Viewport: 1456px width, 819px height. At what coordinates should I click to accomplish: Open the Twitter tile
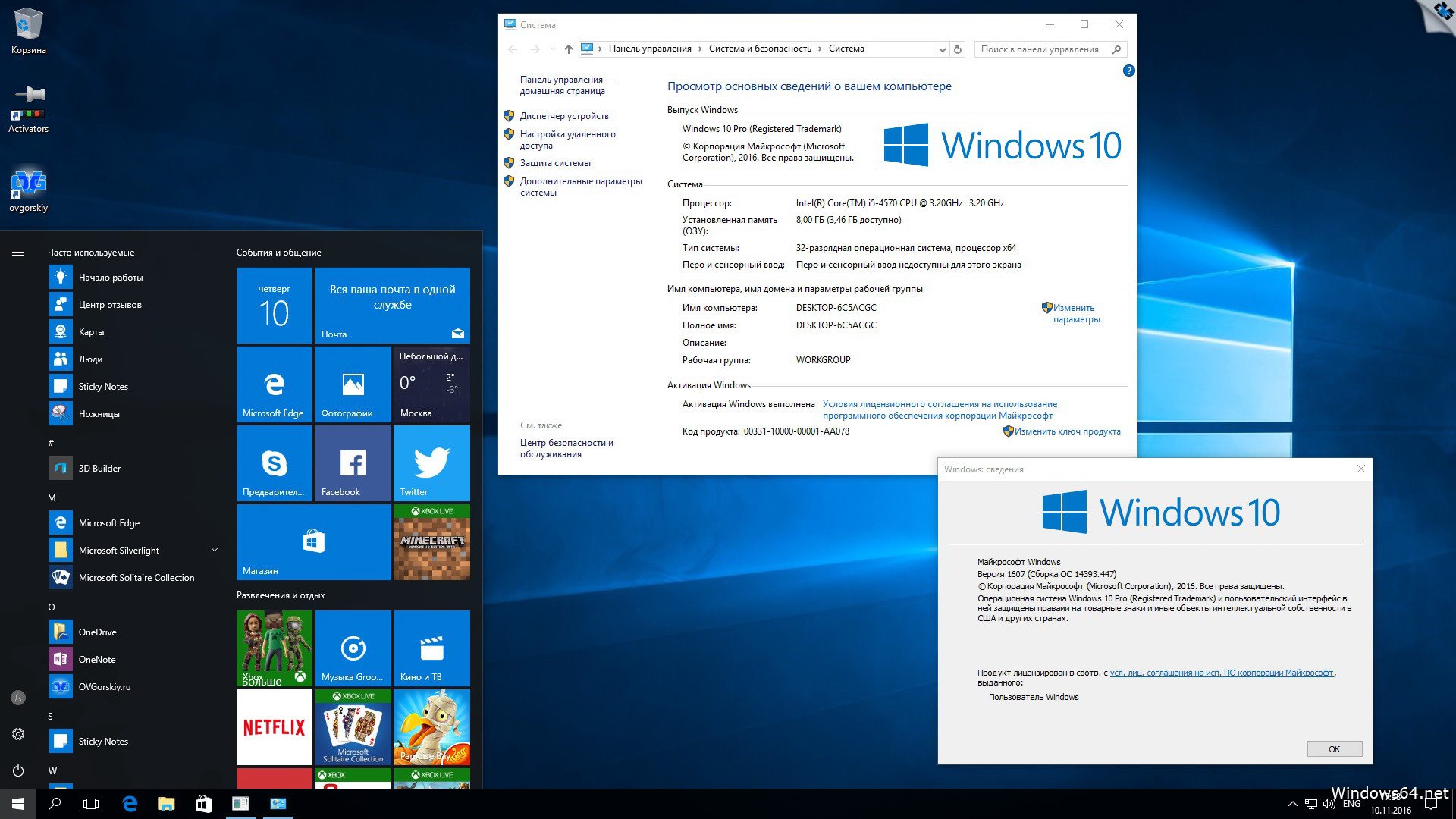(432, 463)
